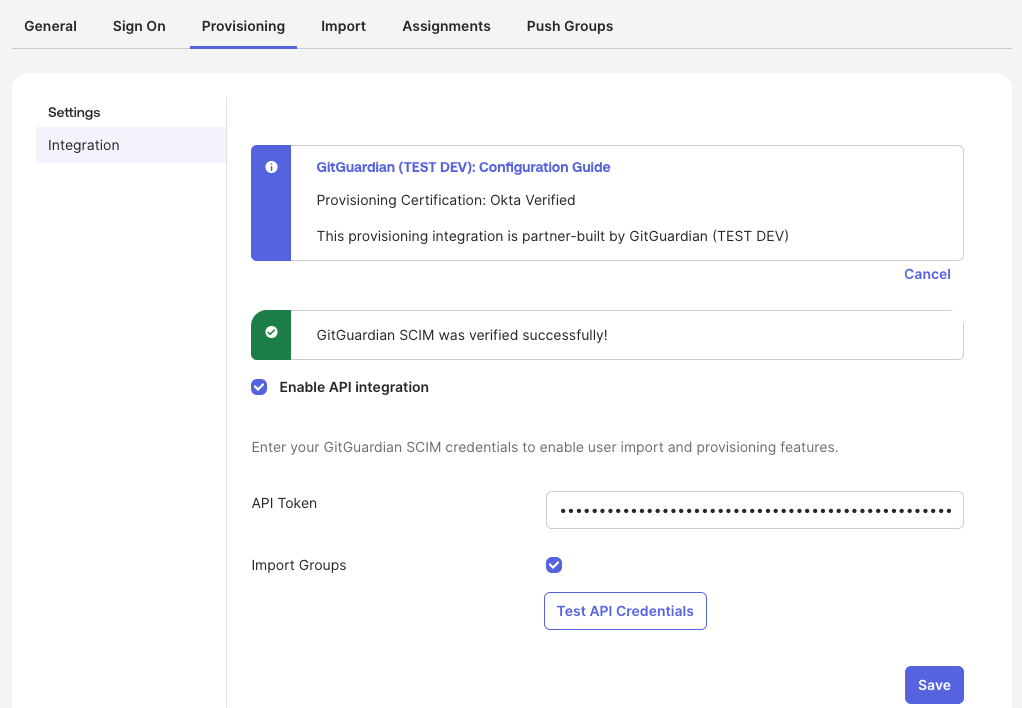This screenshot has height=708, width=1022.
Task: Switch to the Import tab
Action: click(343, 26)
